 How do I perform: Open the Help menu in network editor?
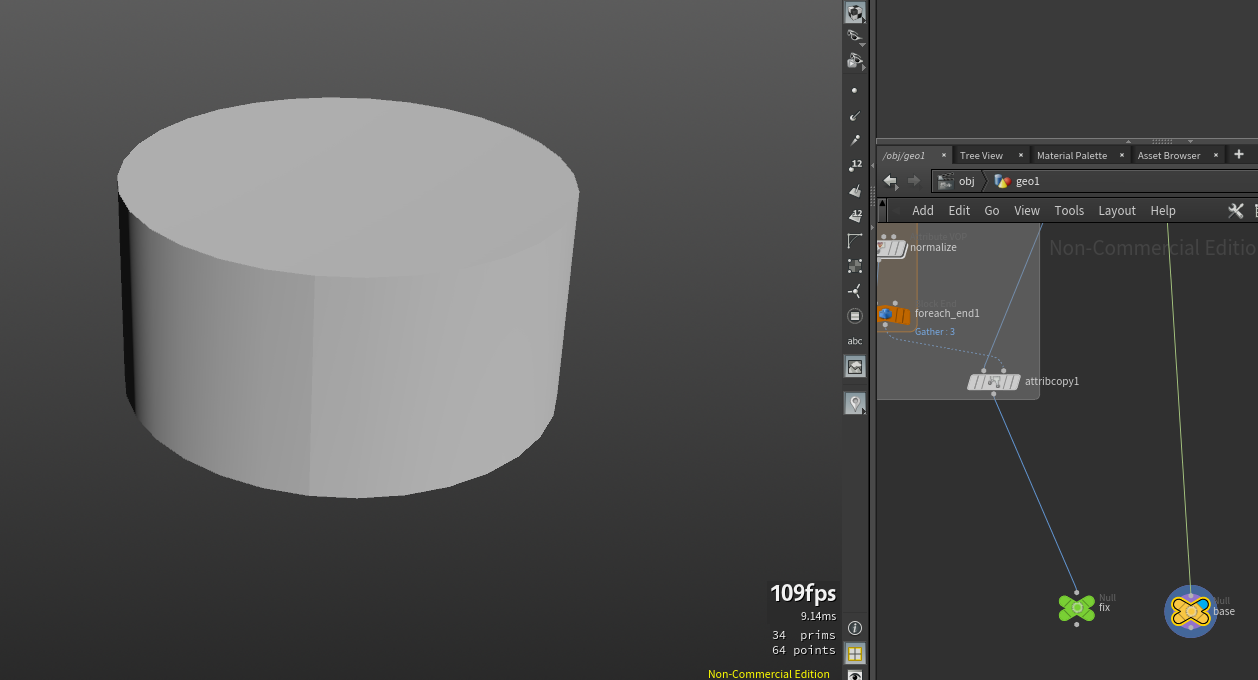click(x=1163, y=210)
